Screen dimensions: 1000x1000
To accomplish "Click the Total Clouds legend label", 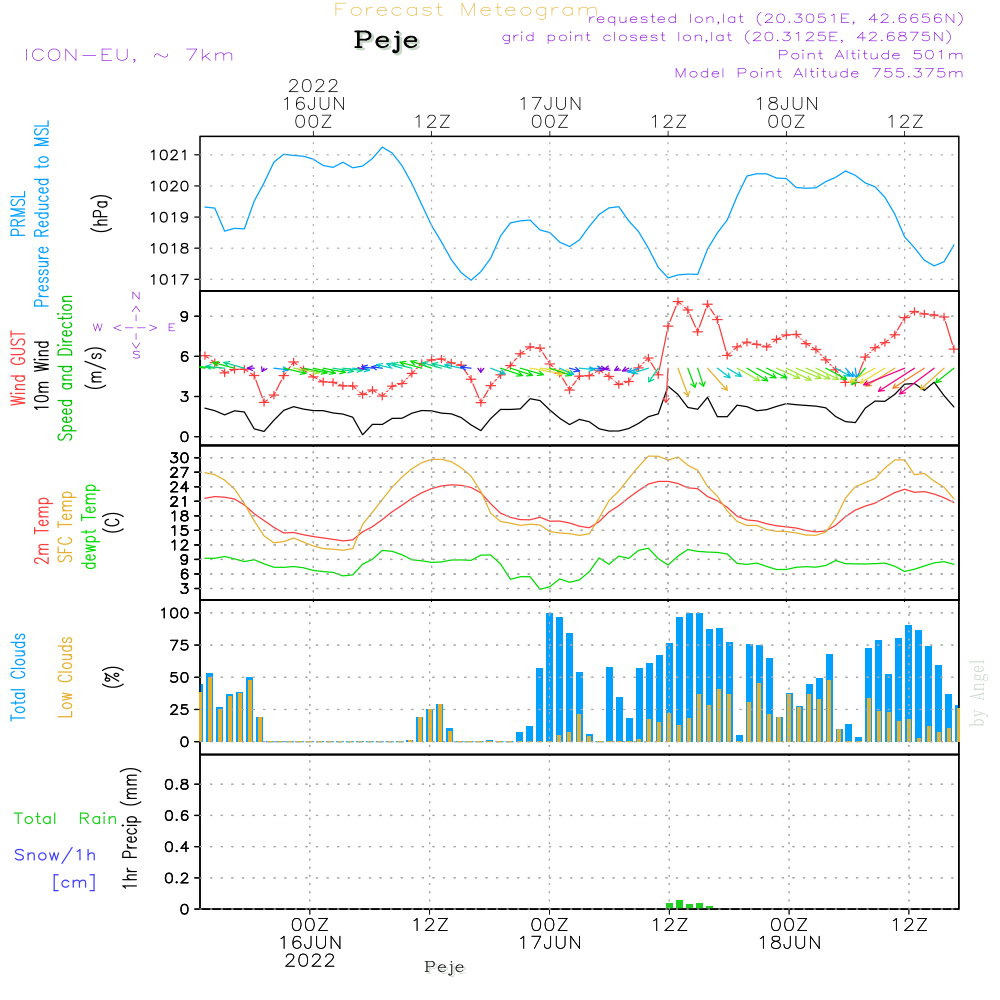I will [19, 677].
